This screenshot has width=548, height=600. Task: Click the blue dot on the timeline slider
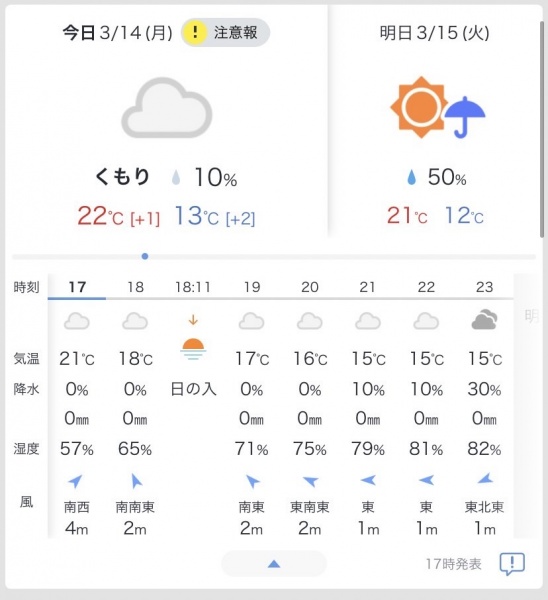pos(145,256)
